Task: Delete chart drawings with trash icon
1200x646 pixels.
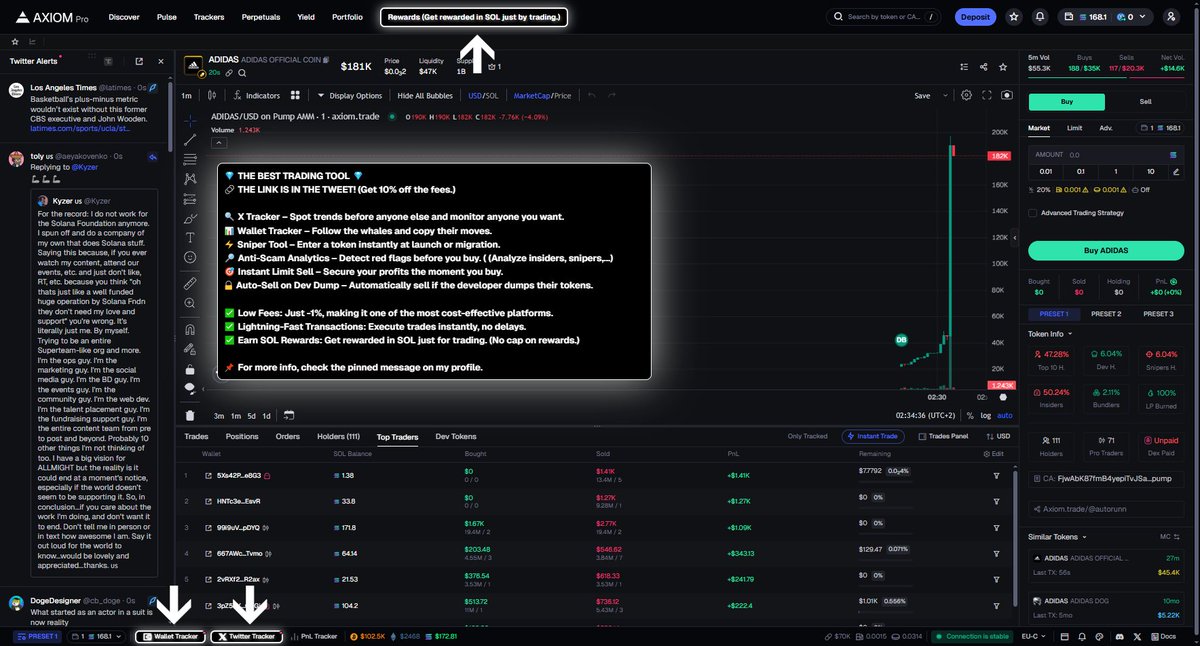Action: tap(190, 415)
